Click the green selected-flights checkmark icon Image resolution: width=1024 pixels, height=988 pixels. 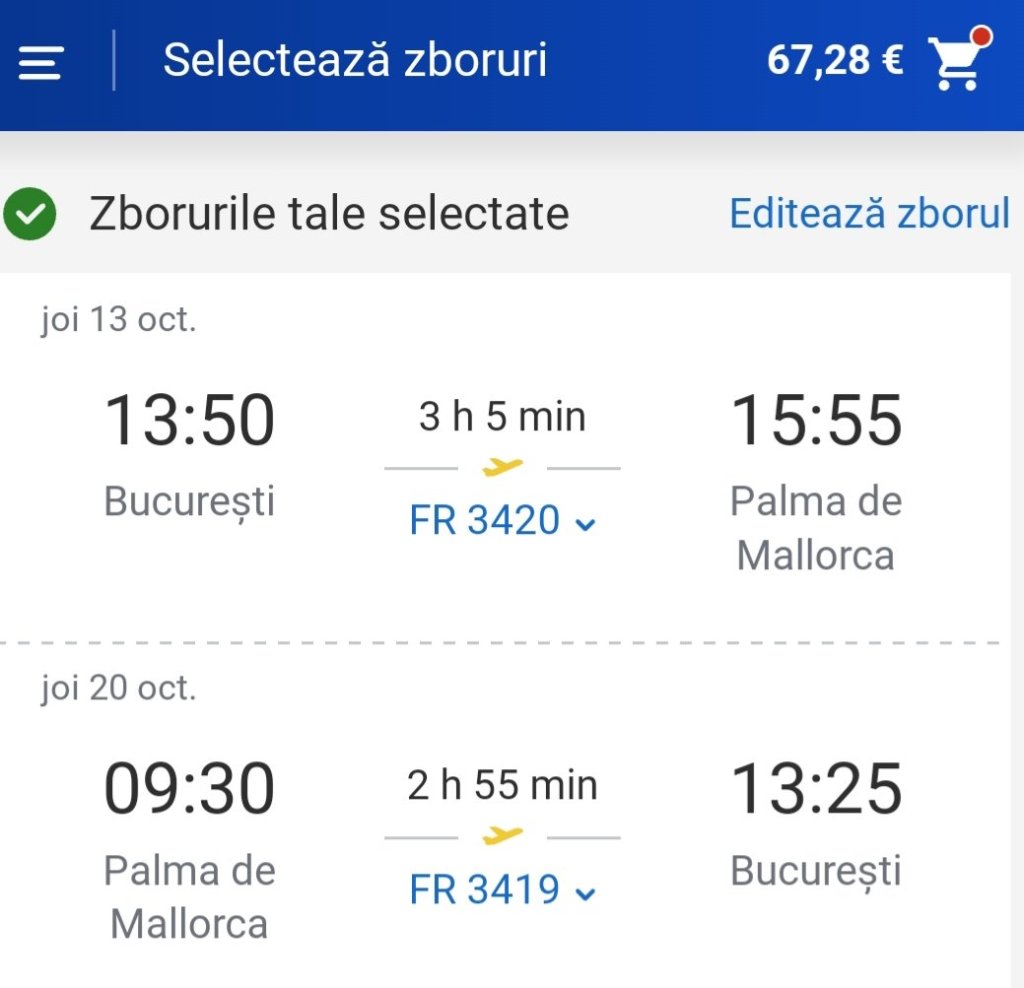[29, 214]
